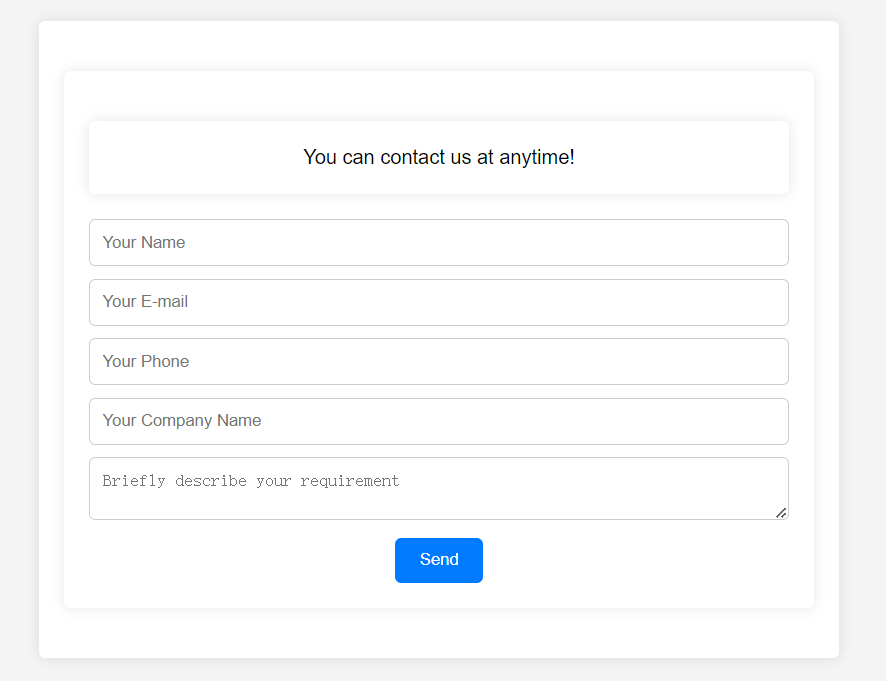The image size is (886, 681).
Task: Focus the Your E-mail text box
Action: (438, 302)
